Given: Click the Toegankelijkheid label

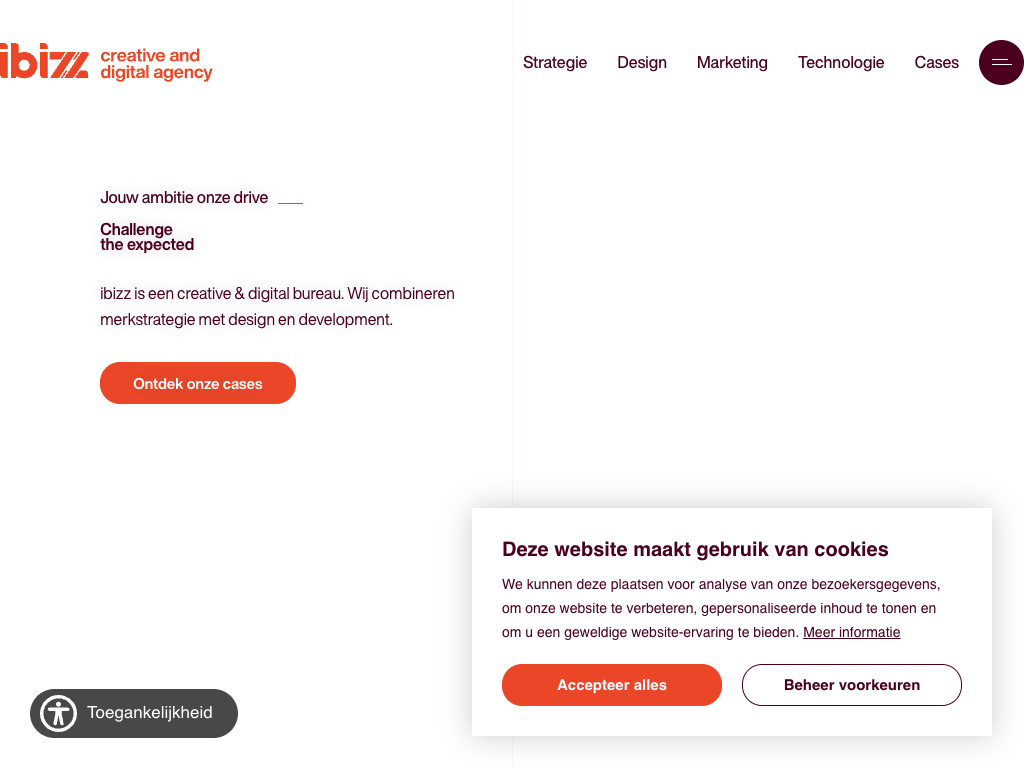Looking at the screenshot, I should click(150, 713).
